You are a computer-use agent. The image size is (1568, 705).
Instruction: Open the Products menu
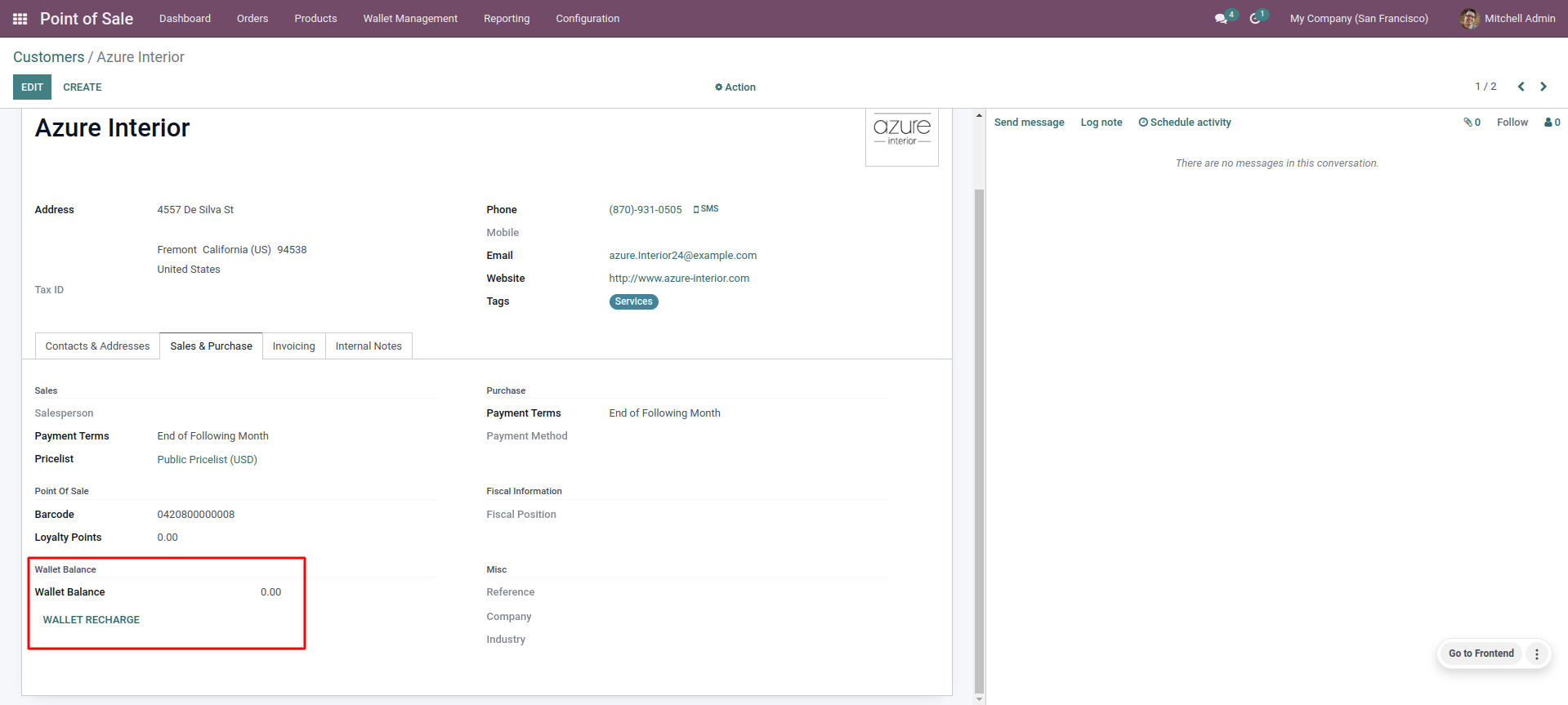315,19
